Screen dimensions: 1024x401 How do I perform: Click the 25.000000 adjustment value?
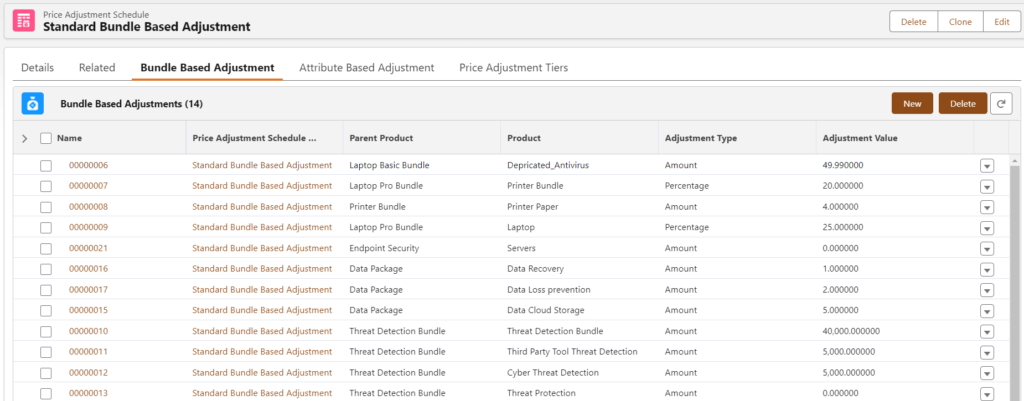(843, 227)
